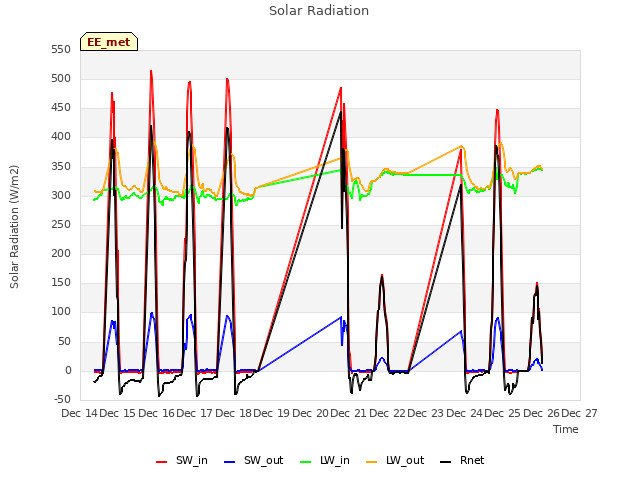Click the Dec 24 x-axis label
Image resolution: width=640 pixels, height=480 pixels.
pos(464,413)
